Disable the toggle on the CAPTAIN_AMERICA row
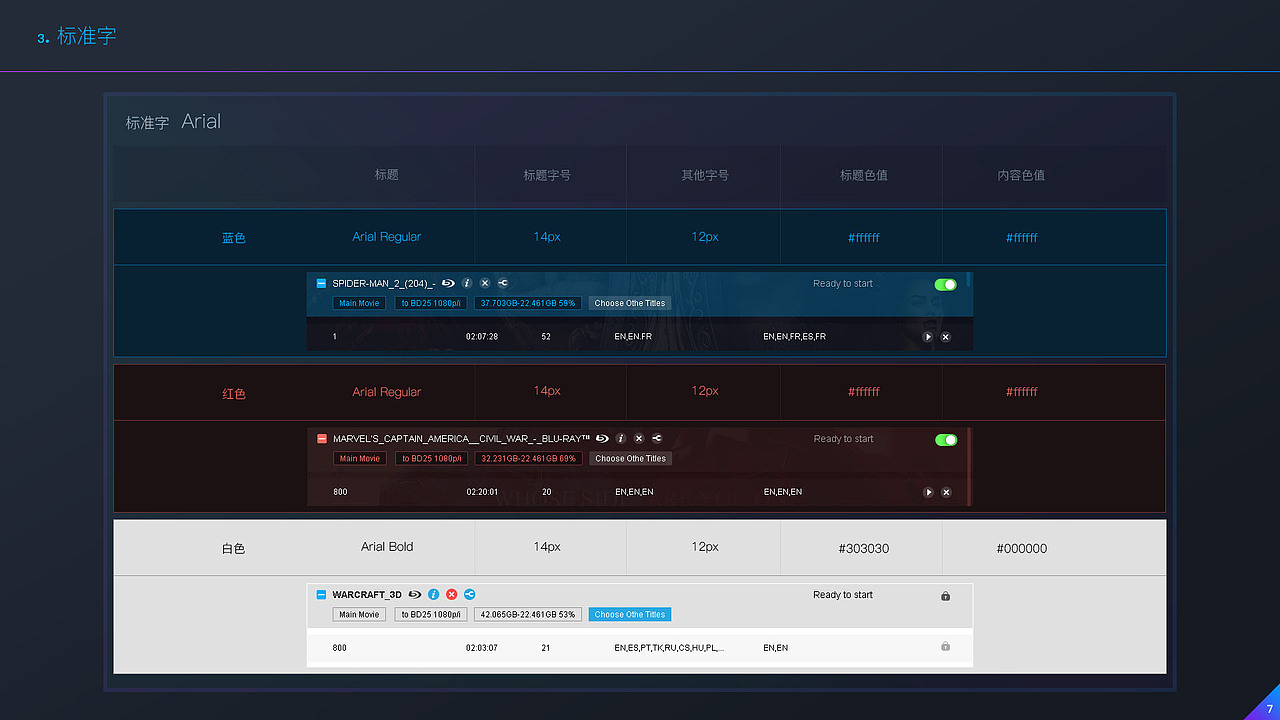The width and height of the screenshot is (1280, 720). (945, 439)
